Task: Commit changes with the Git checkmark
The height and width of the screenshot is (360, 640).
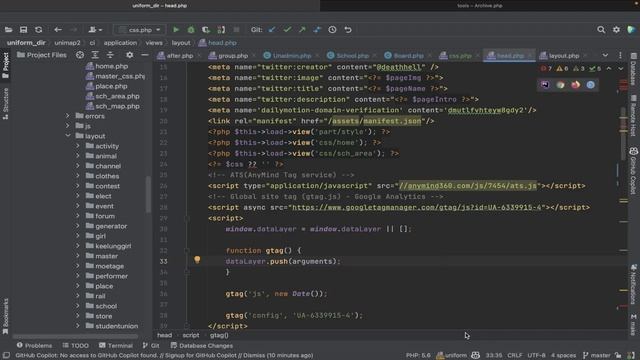Action: coord(287,30)
